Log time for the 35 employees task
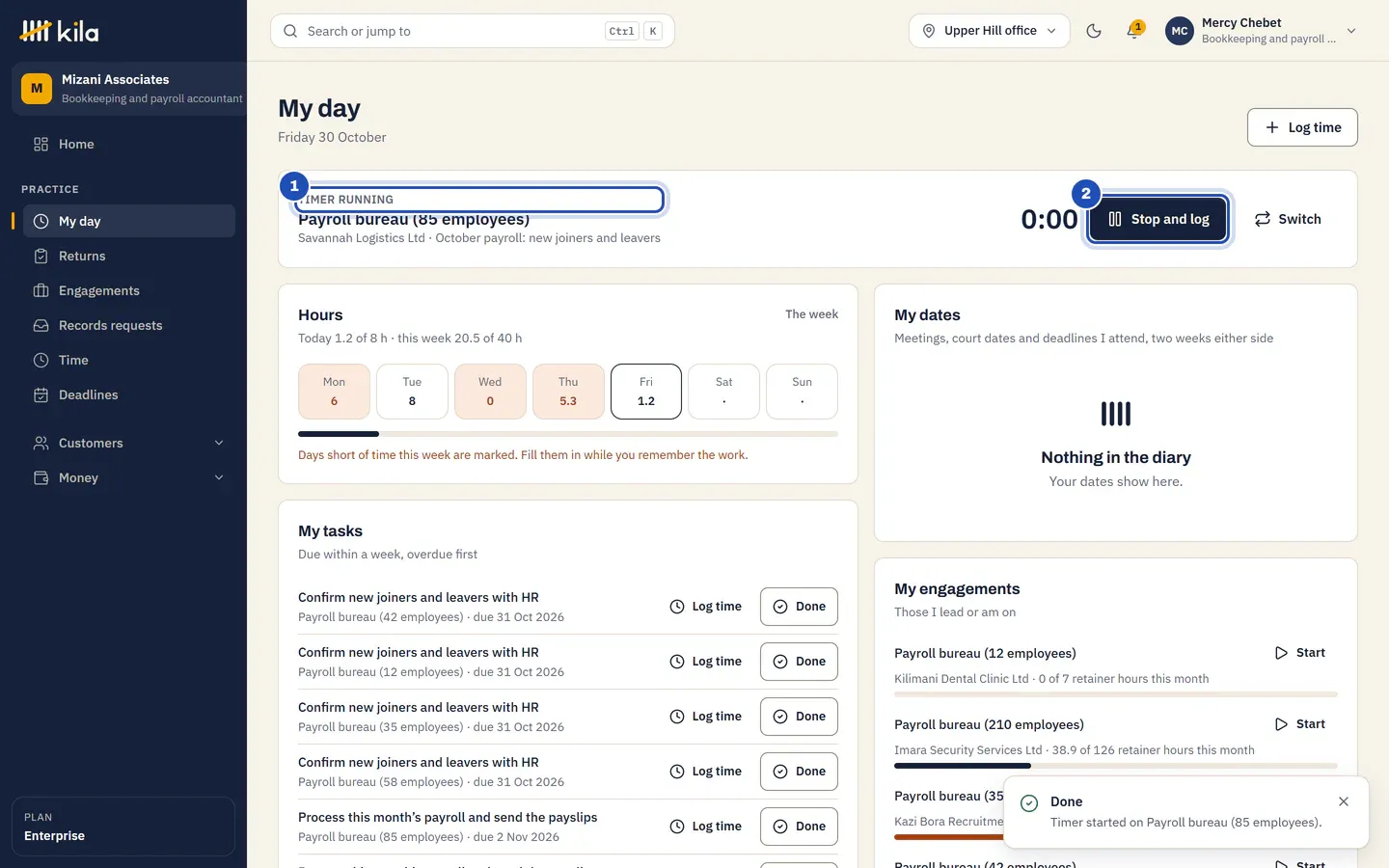 pos(706,717)
